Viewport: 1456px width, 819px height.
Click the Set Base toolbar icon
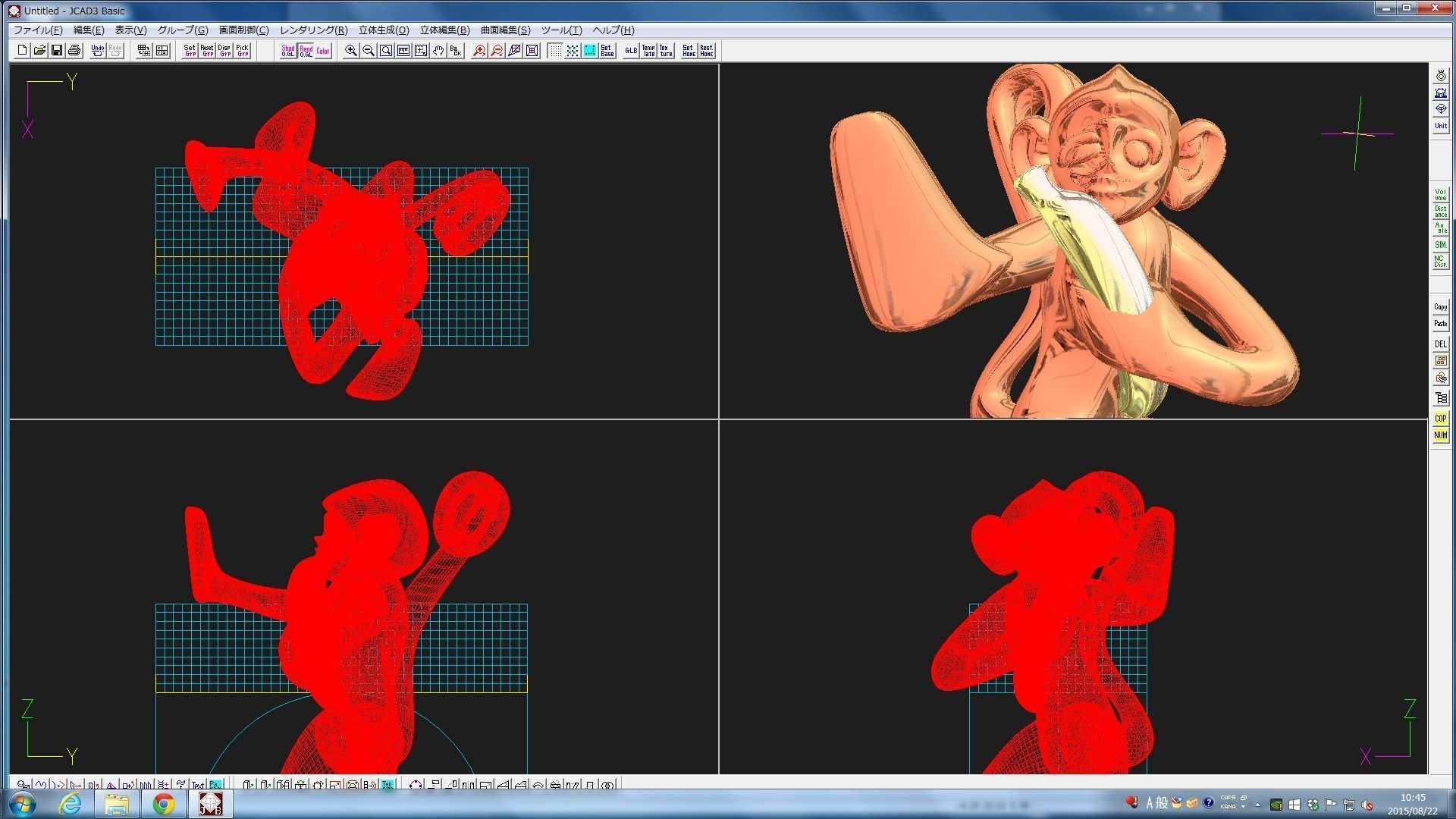point(607,51)
